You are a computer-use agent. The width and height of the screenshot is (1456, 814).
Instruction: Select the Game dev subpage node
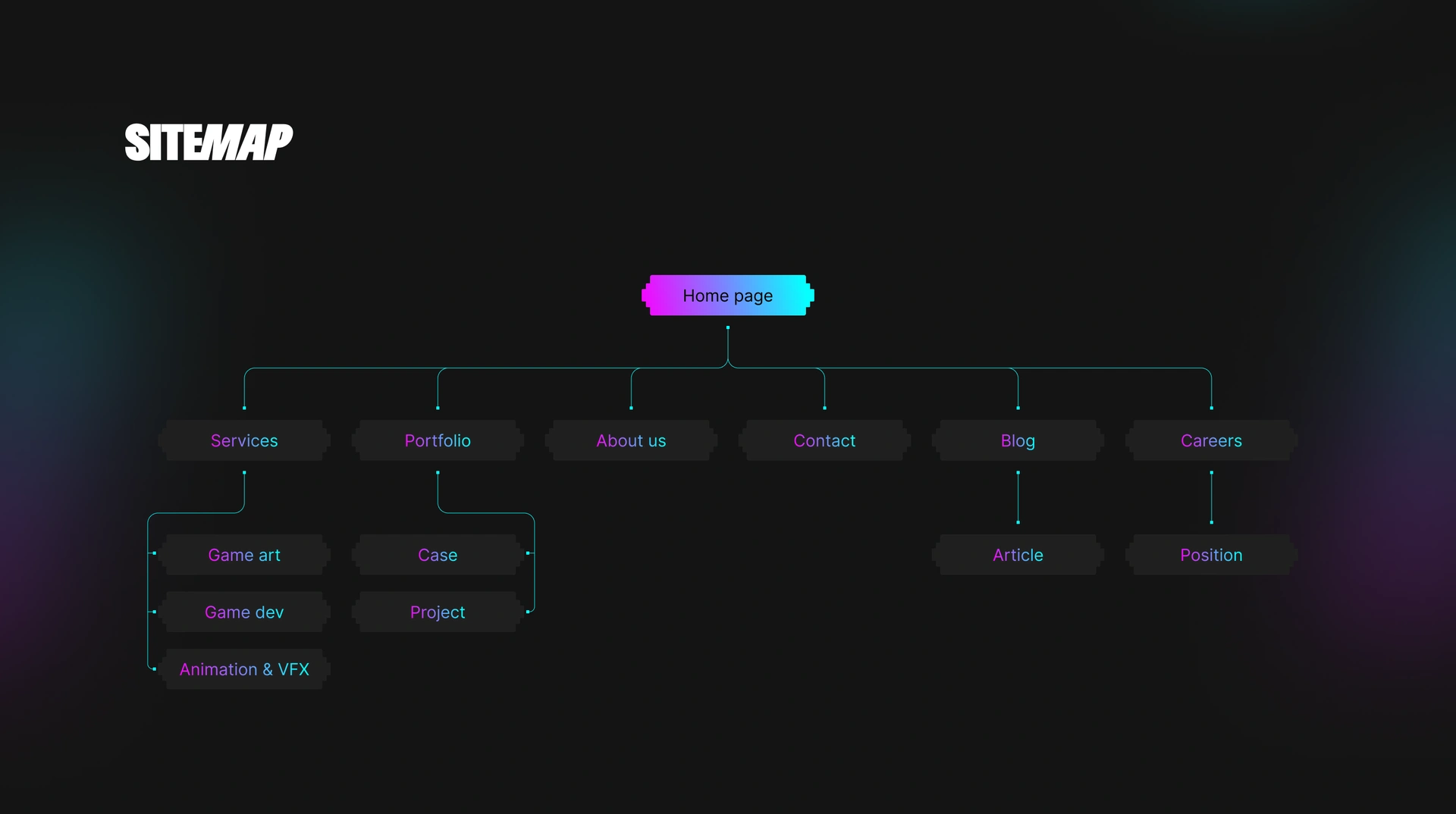pos(244,612)
